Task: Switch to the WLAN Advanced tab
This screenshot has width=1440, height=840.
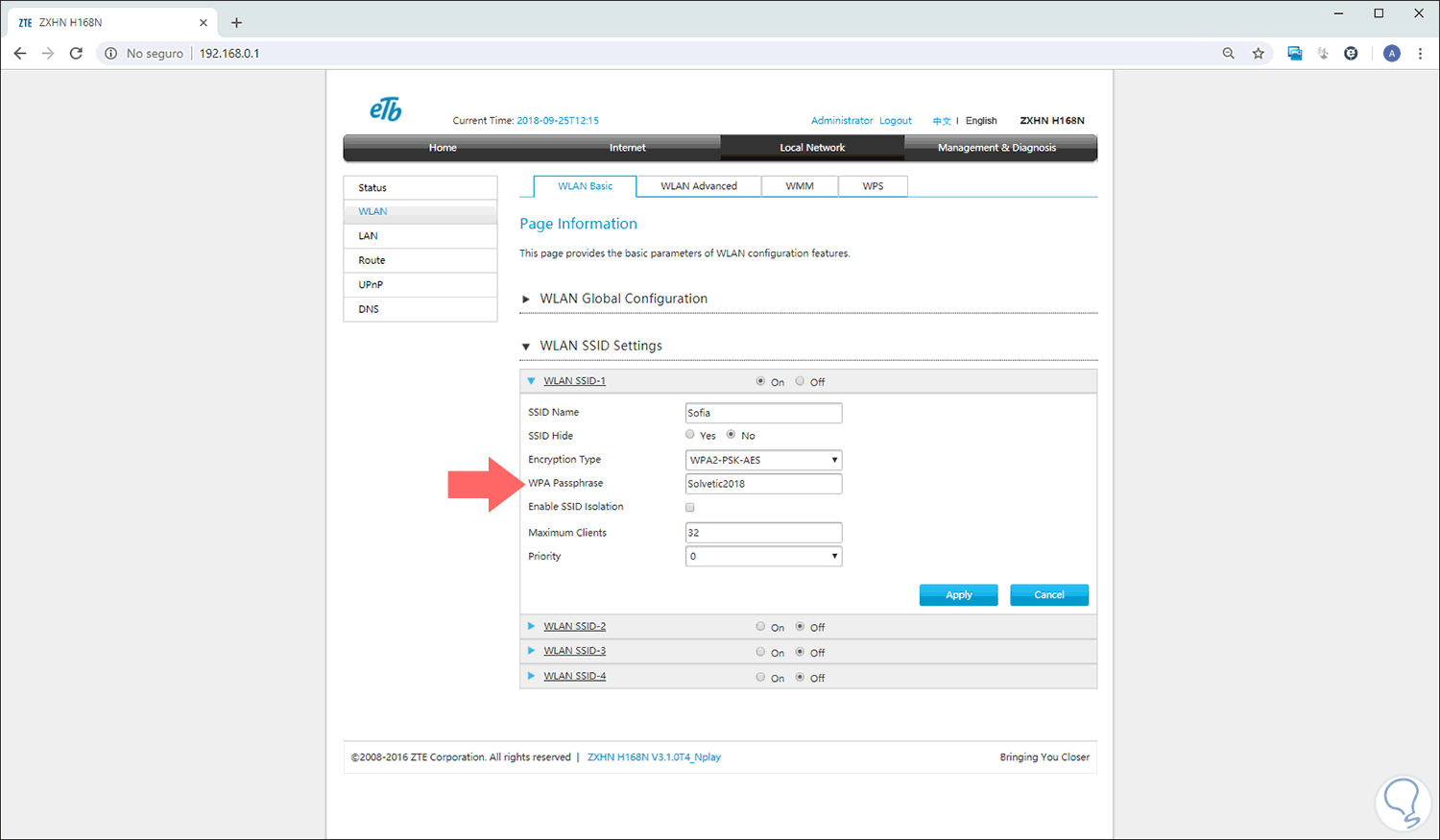Action: pyautogui.click(x=699, y=186)
